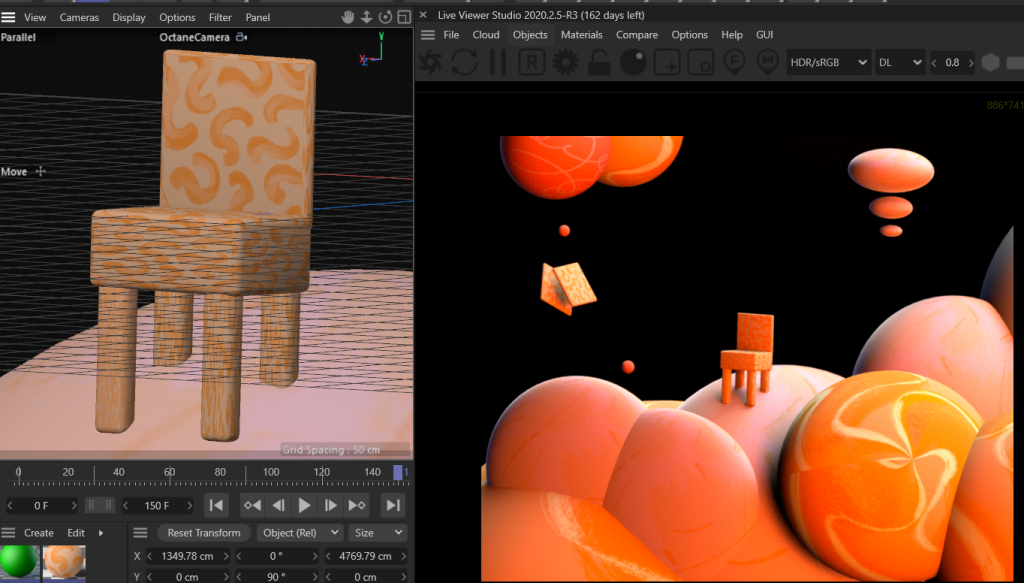Open the Help menu in Live Viewer
Screen dimensions: 1024x583
[731, 35]
